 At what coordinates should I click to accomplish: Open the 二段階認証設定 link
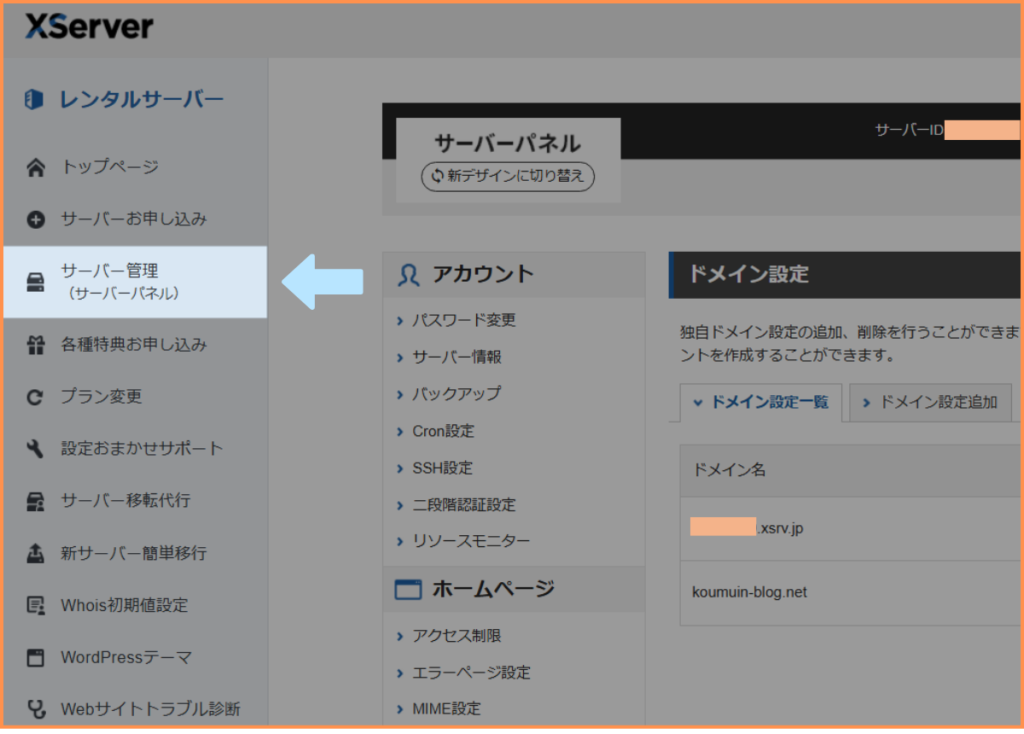[x=464, y=505]
